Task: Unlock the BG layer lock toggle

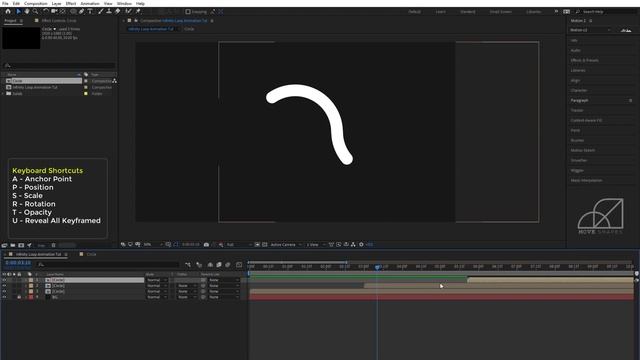Action: click(x=19, y=297)
